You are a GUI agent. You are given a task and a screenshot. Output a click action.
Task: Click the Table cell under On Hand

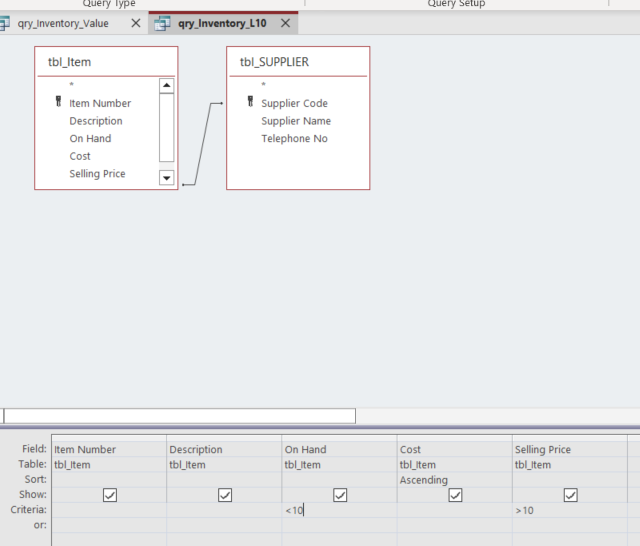(x=339, y=464)
